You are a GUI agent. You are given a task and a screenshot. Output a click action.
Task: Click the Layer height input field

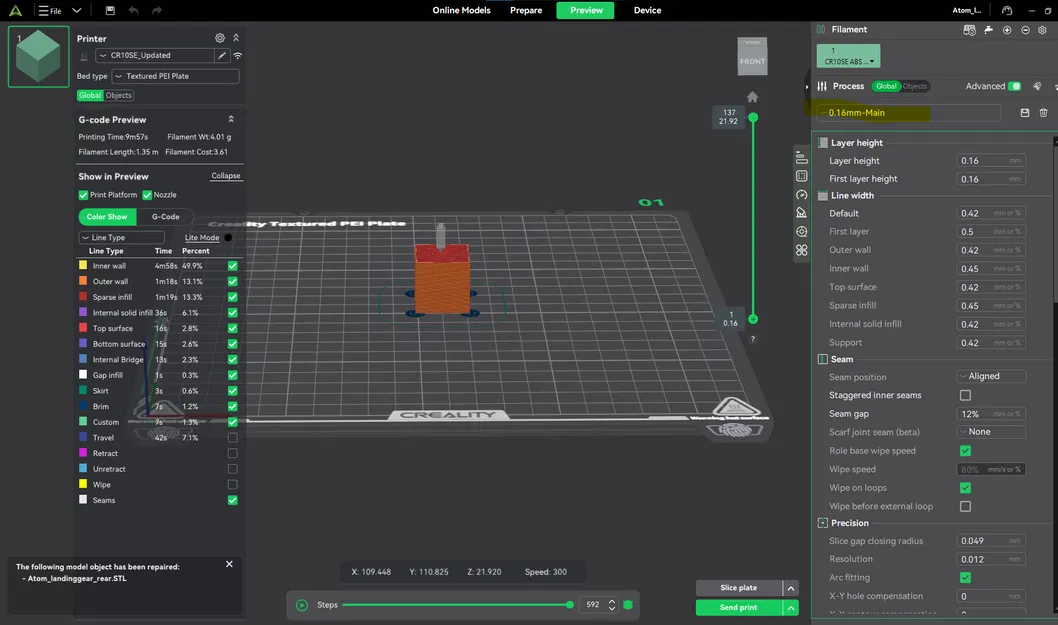[991, 161]
